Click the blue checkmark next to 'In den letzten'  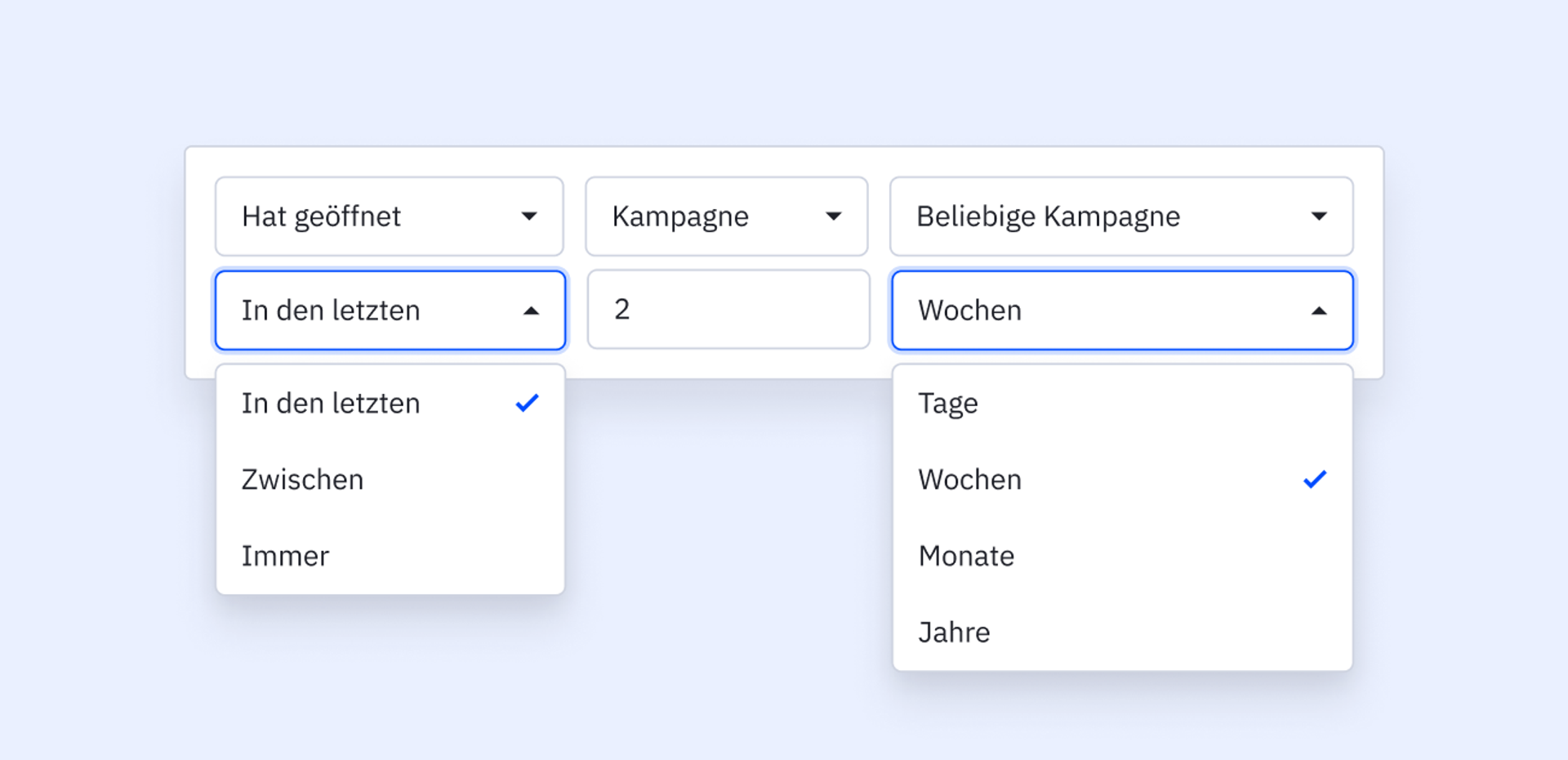(x=528, y=403)
